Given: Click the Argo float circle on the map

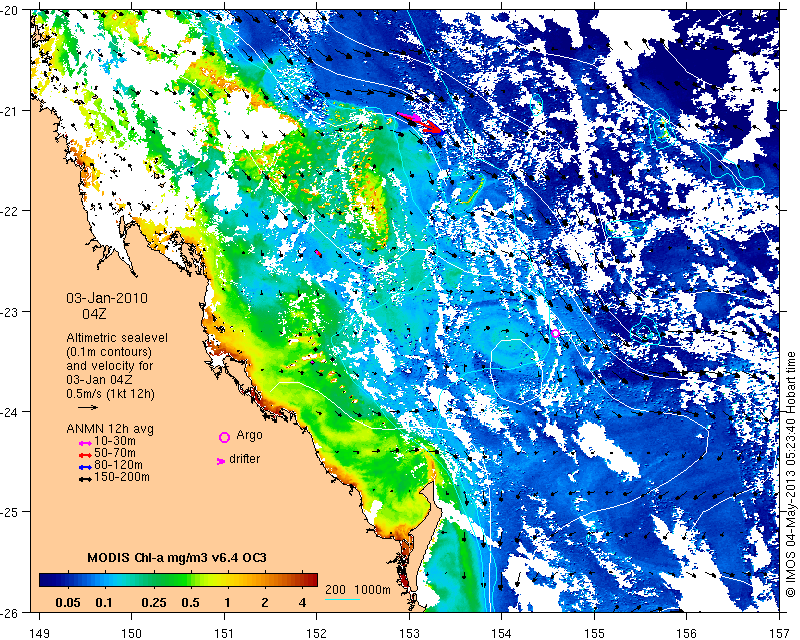Looking at the screenshot, I should (x=555, y=333).
